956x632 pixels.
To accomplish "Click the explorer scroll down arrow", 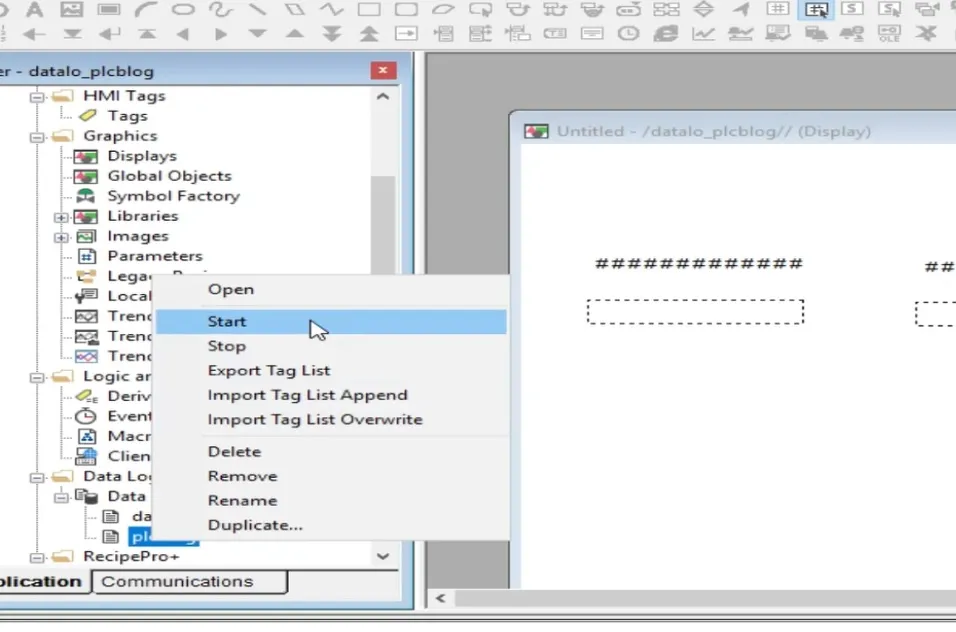I will (x=383, y=556).
